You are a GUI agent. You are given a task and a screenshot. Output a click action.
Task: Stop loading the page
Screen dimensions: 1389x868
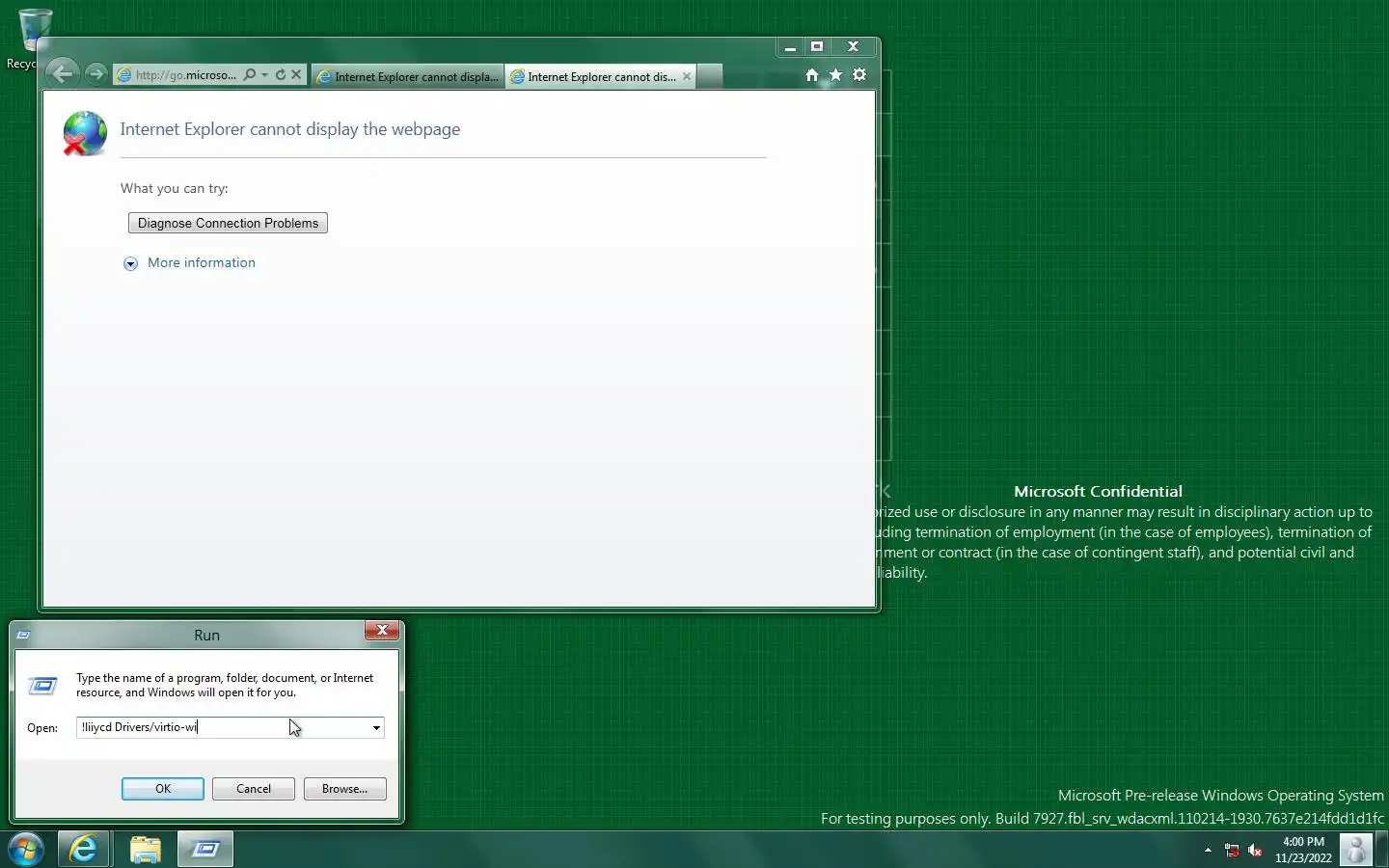tap(296, 74)
